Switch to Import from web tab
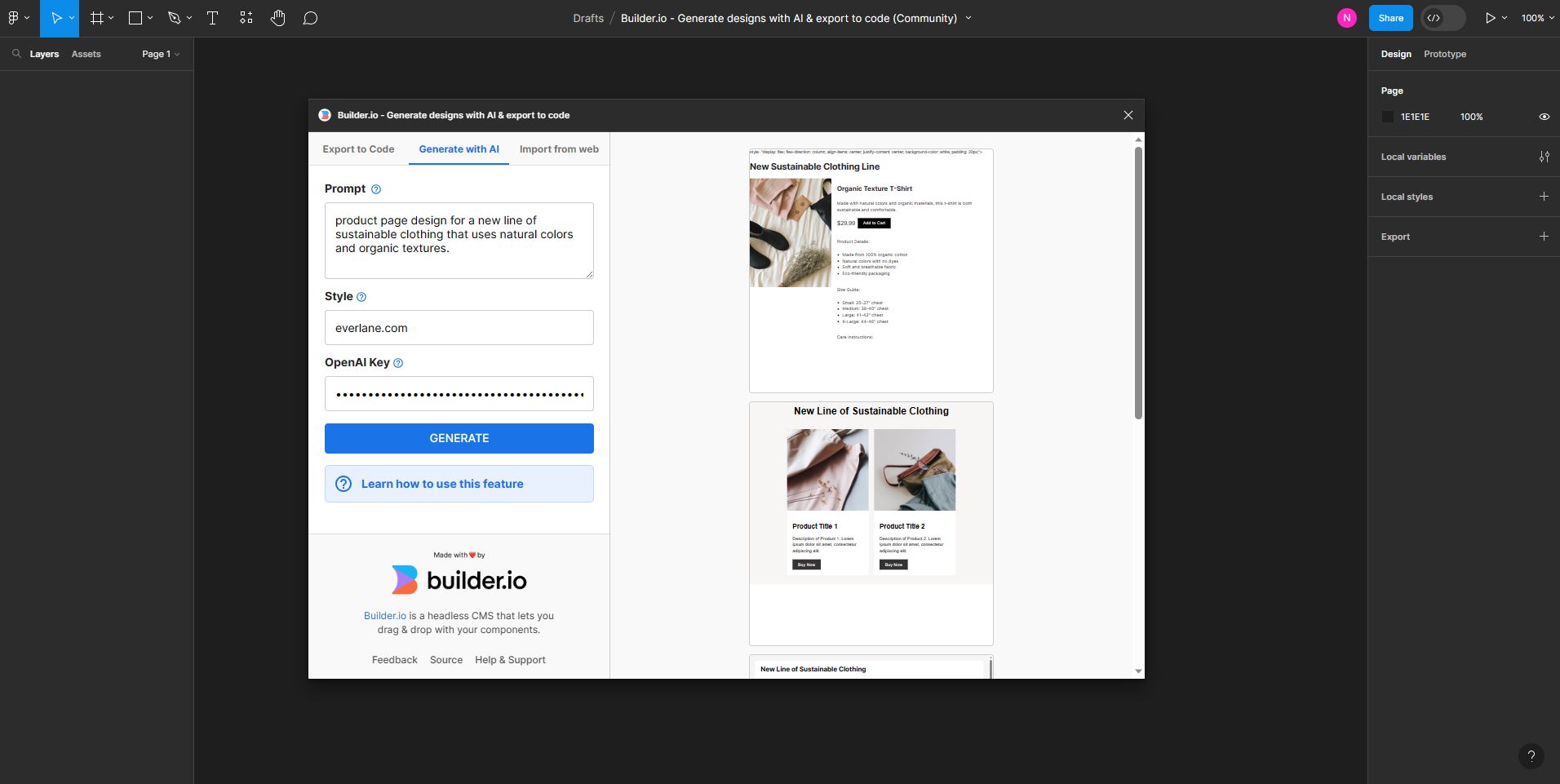The width and height of the screenshot is (1560, 784). click(559, 149)
